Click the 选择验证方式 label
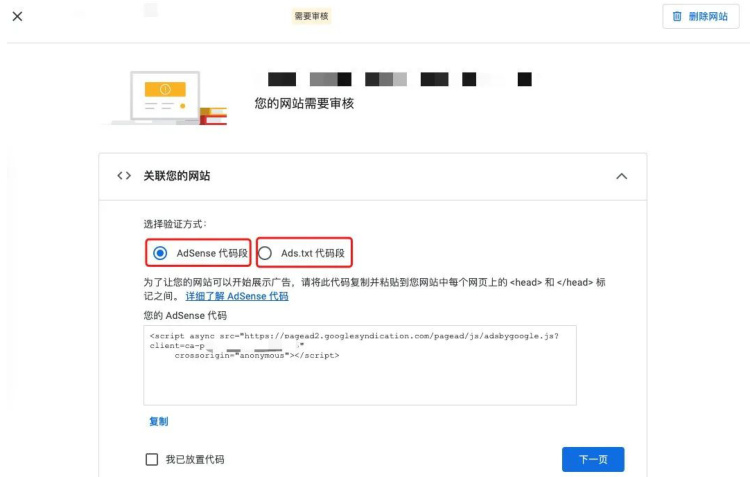Viewport: 750px width, 477px height. [x=175, y=224]
